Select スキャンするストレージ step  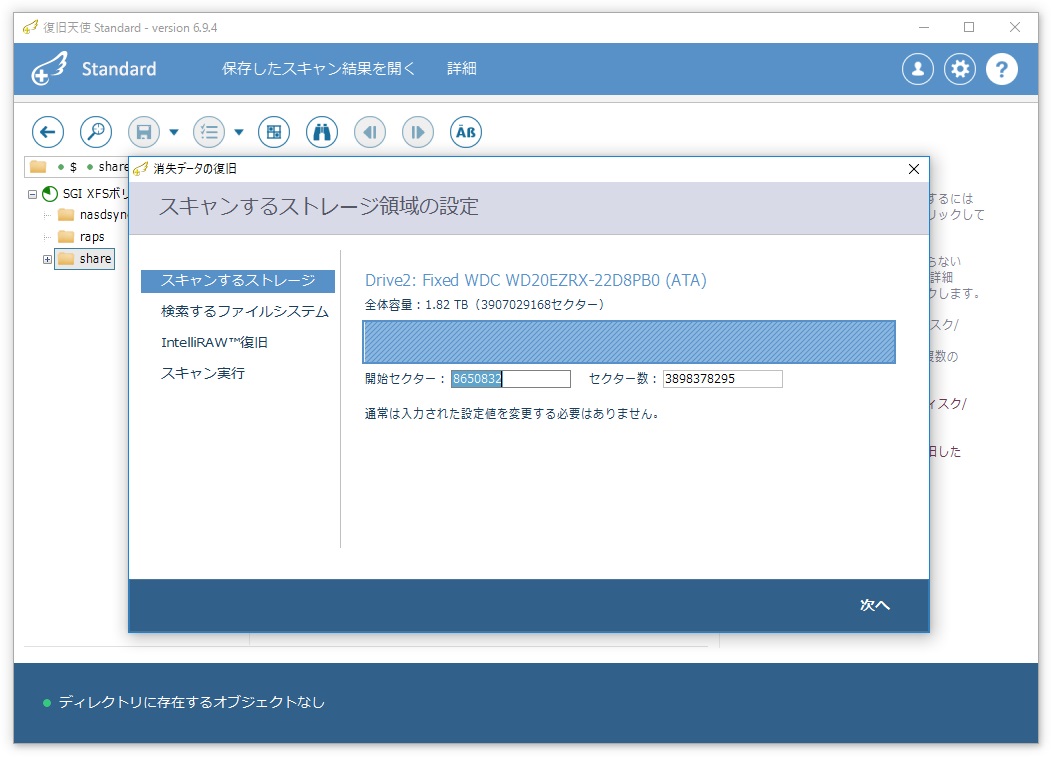coord(238,280)
